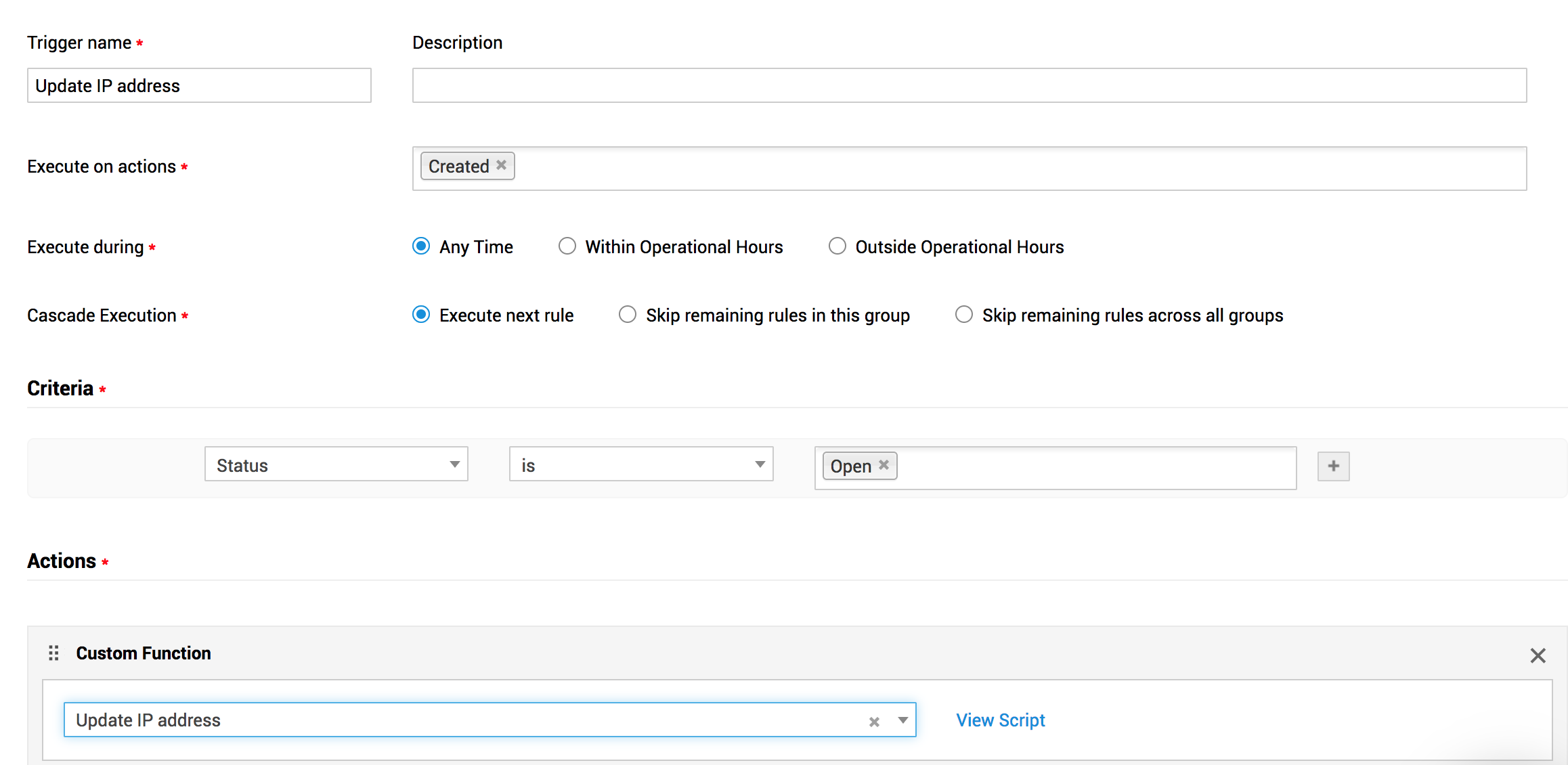Click into the Trigger name field
Image resolution: width=1568 pixels, height=765 pixels.
coord(199,86)
